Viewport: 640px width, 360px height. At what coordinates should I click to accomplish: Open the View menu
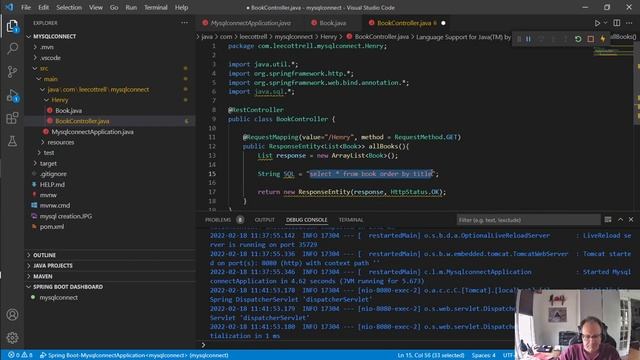coord(96,7)
